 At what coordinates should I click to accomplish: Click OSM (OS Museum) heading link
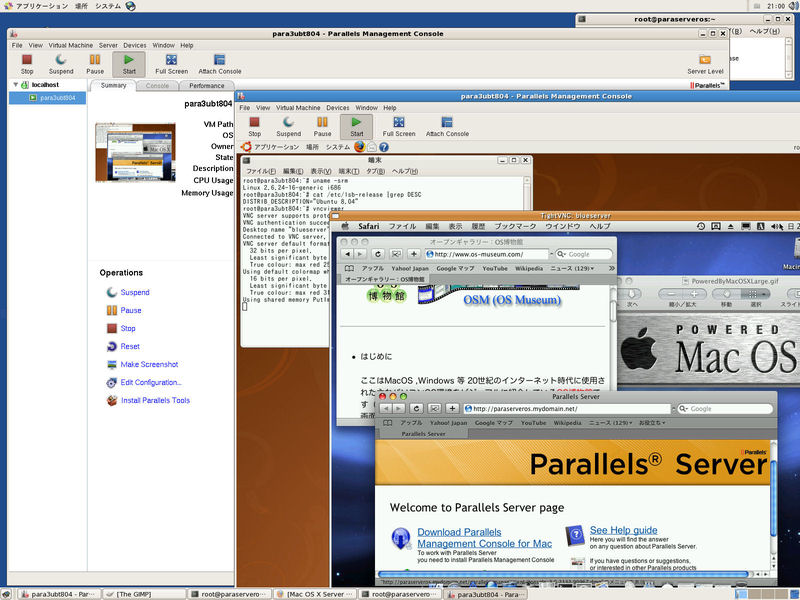[x=512, y=300]
